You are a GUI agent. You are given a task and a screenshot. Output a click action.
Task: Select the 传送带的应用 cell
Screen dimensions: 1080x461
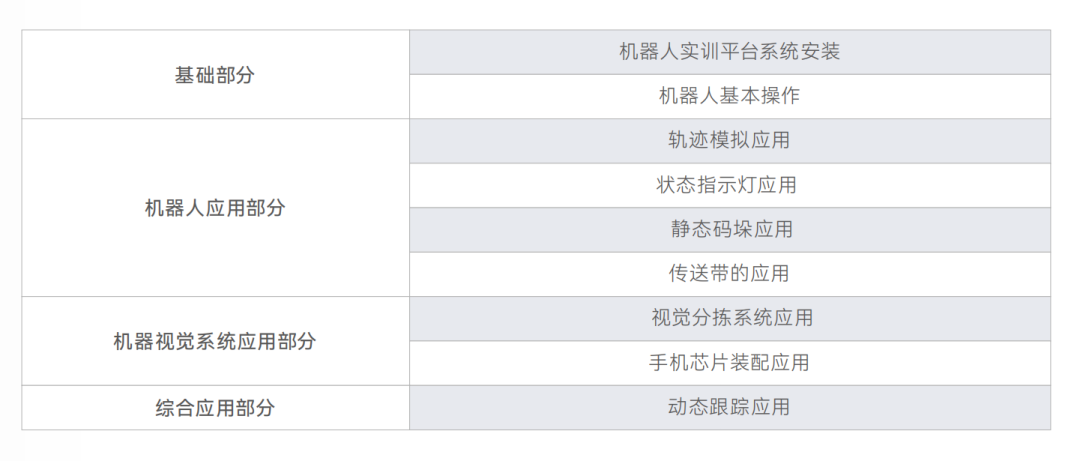point(729,274)
